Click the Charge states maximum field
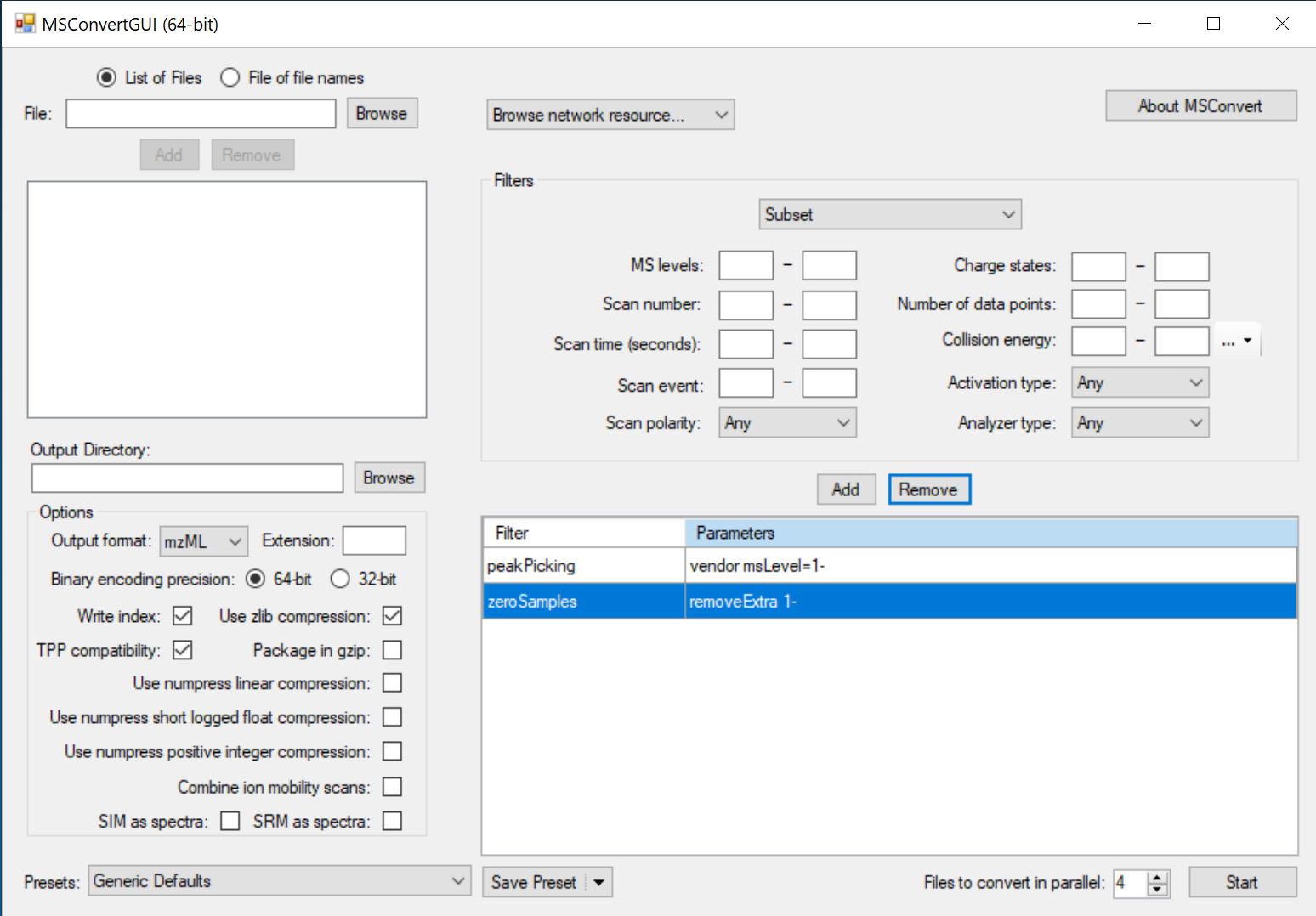The height and width of the screenshot is (916, 1316). click(1183, 267)
